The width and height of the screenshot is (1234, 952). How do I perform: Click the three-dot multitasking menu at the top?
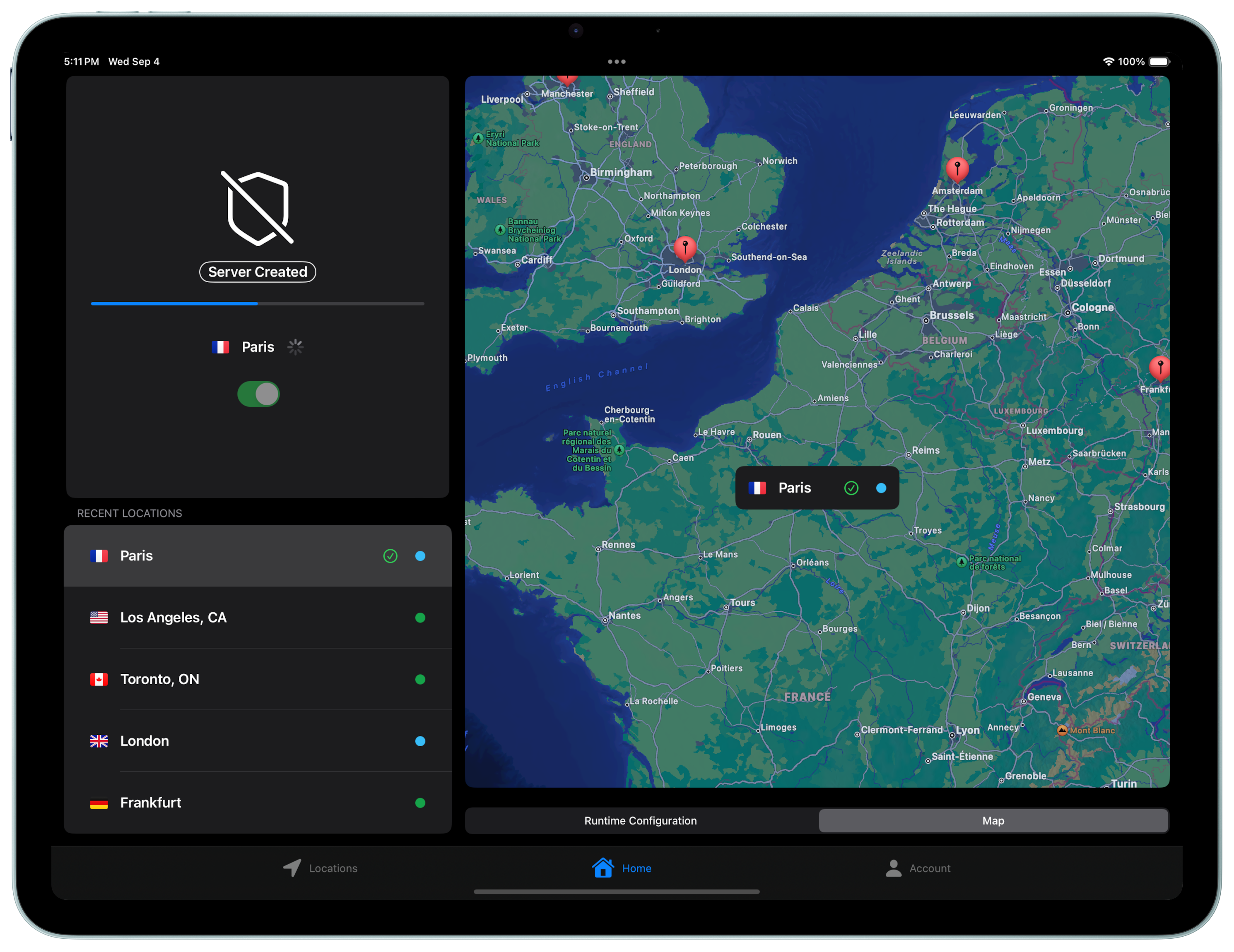click(617, 62)
